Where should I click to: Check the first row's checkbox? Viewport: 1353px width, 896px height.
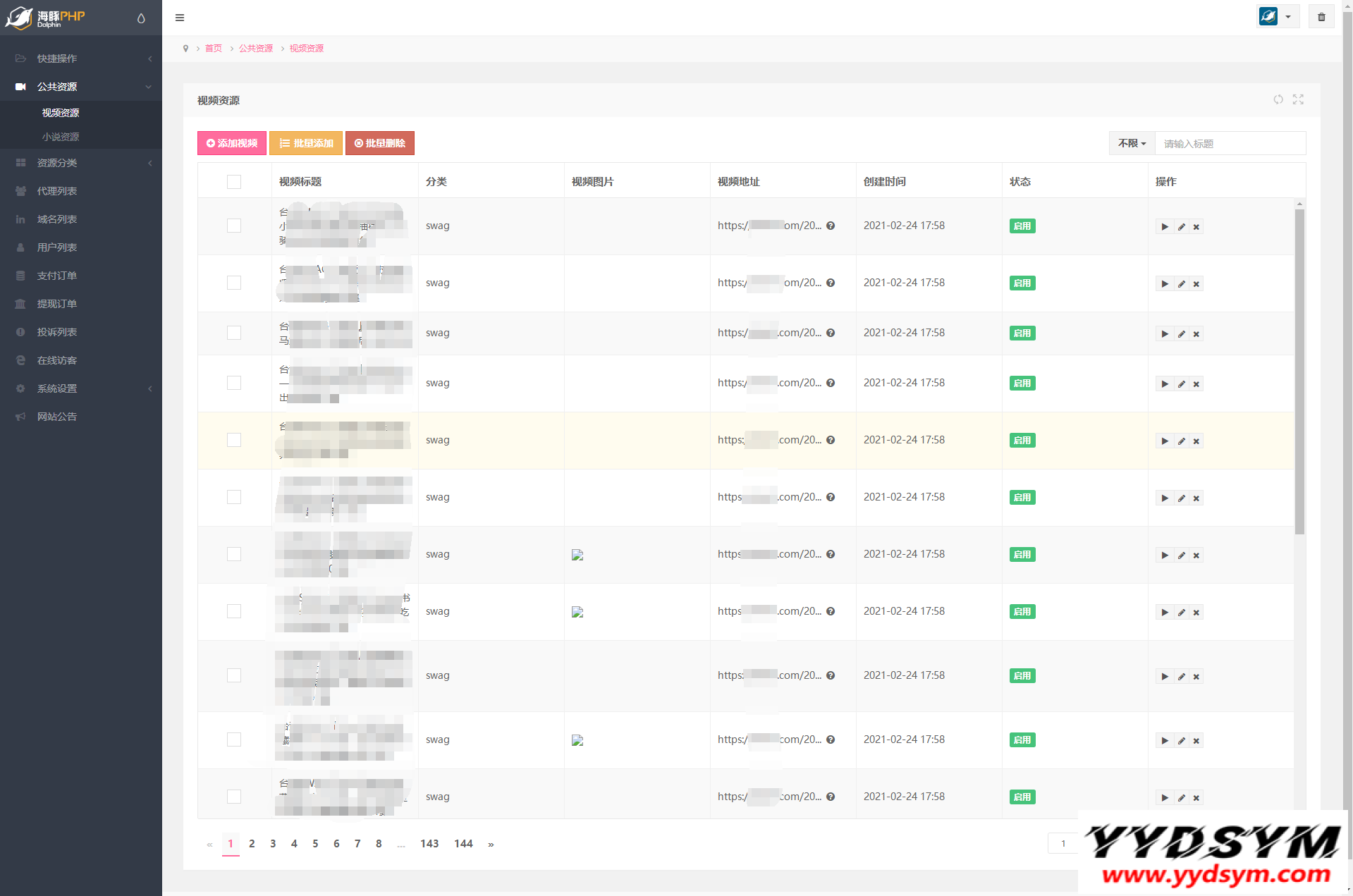coord(234,226)
